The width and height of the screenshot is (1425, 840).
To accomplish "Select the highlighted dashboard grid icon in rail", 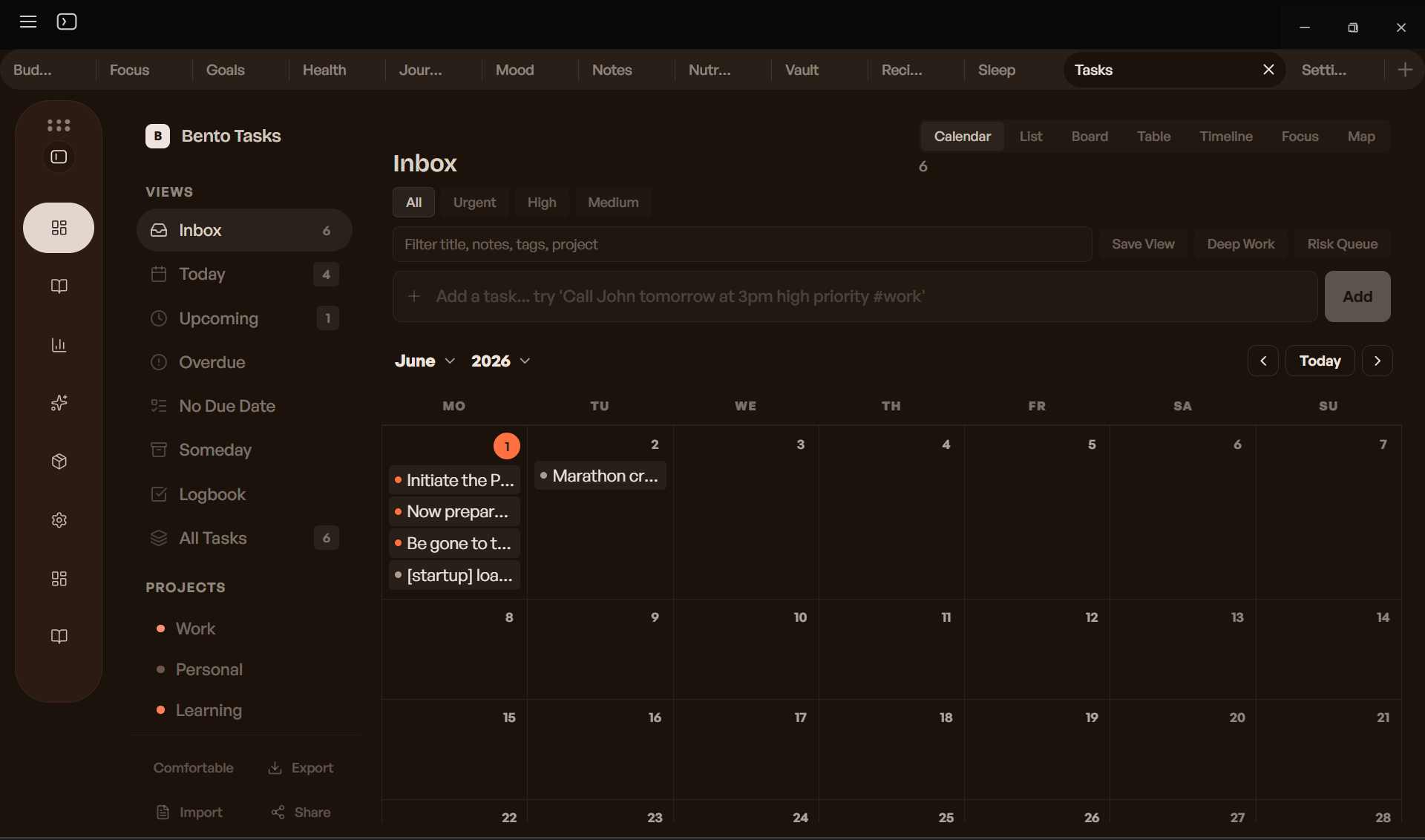I will coord(59,228).
